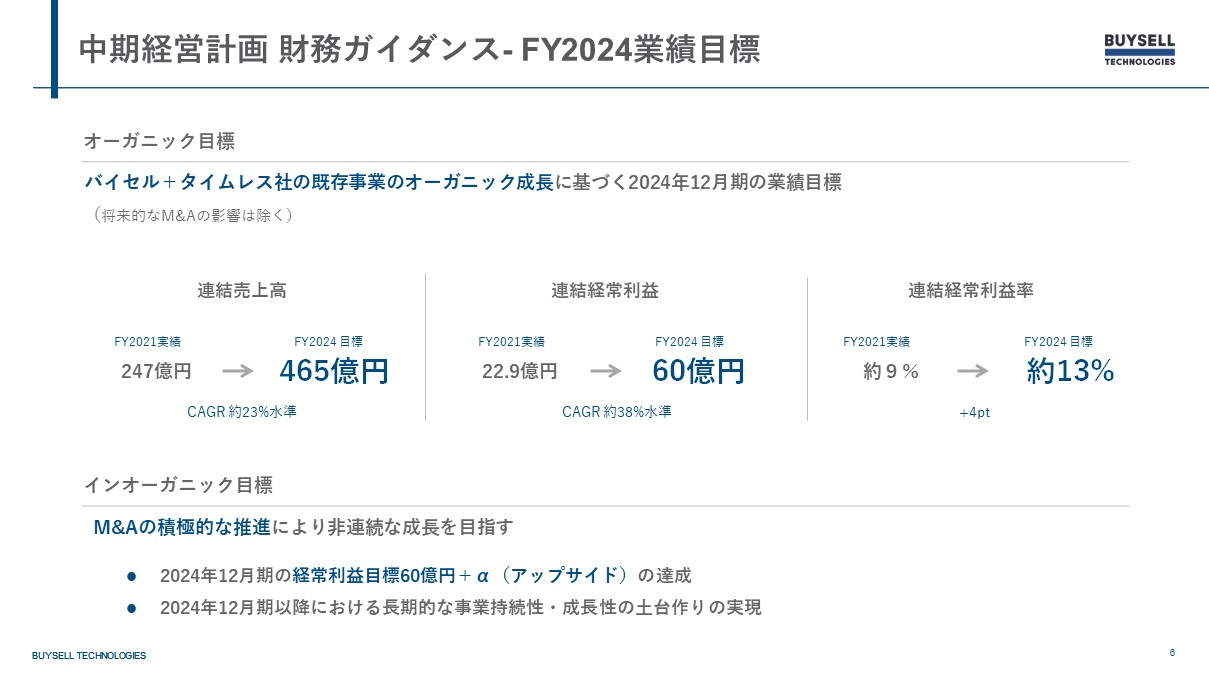
Task: Select the 約9% value
Action: tap(891, 371)
